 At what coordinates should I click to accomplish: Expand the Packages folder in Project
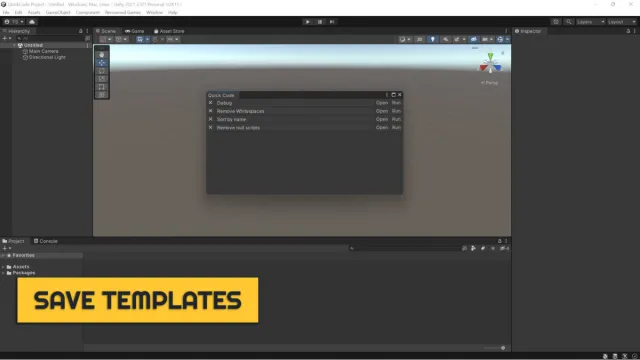tap(3, 273)
